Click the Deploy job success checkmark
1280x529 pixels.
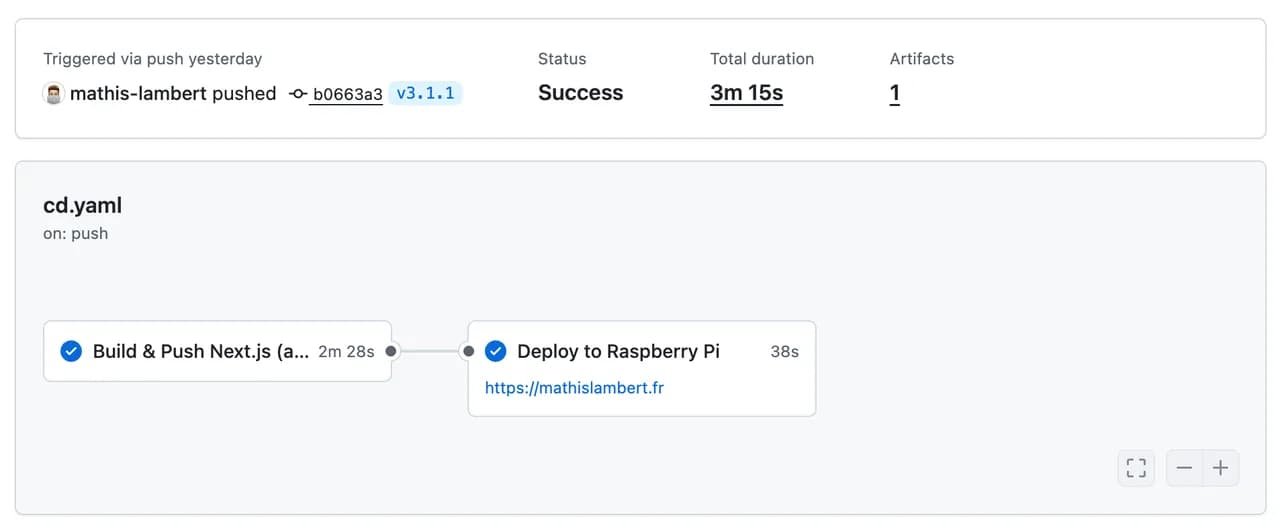(x=495, y=351)
